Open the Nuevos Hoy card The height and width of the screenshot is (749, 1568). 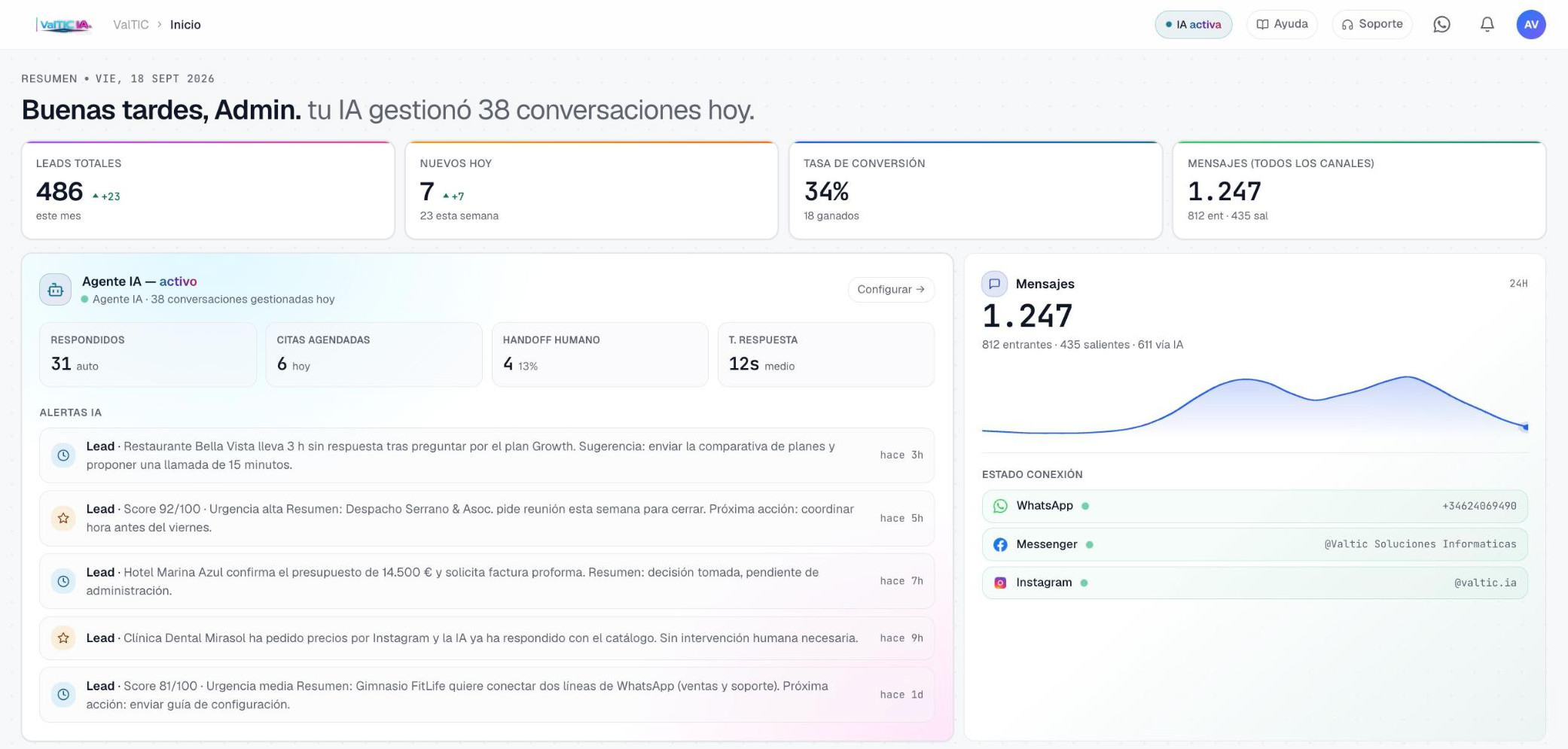pos(591,190)
